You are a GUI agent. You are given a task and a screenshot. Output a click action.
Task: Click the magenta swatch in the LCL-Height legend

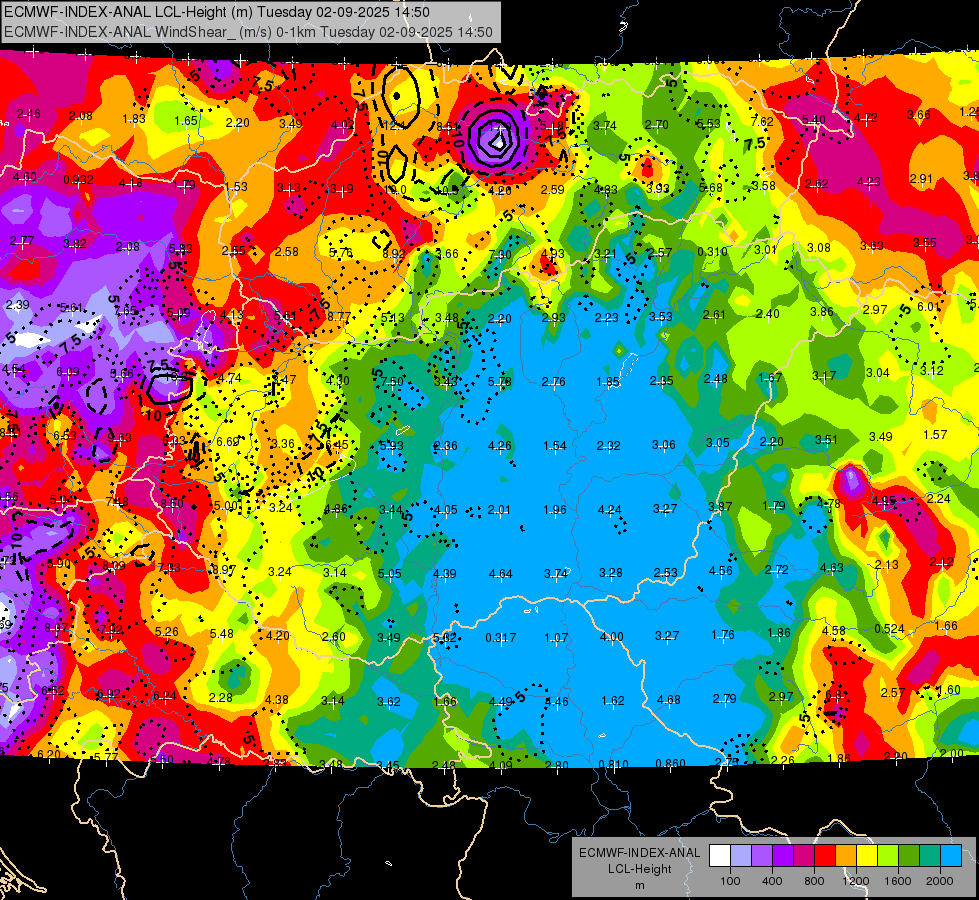804,856
